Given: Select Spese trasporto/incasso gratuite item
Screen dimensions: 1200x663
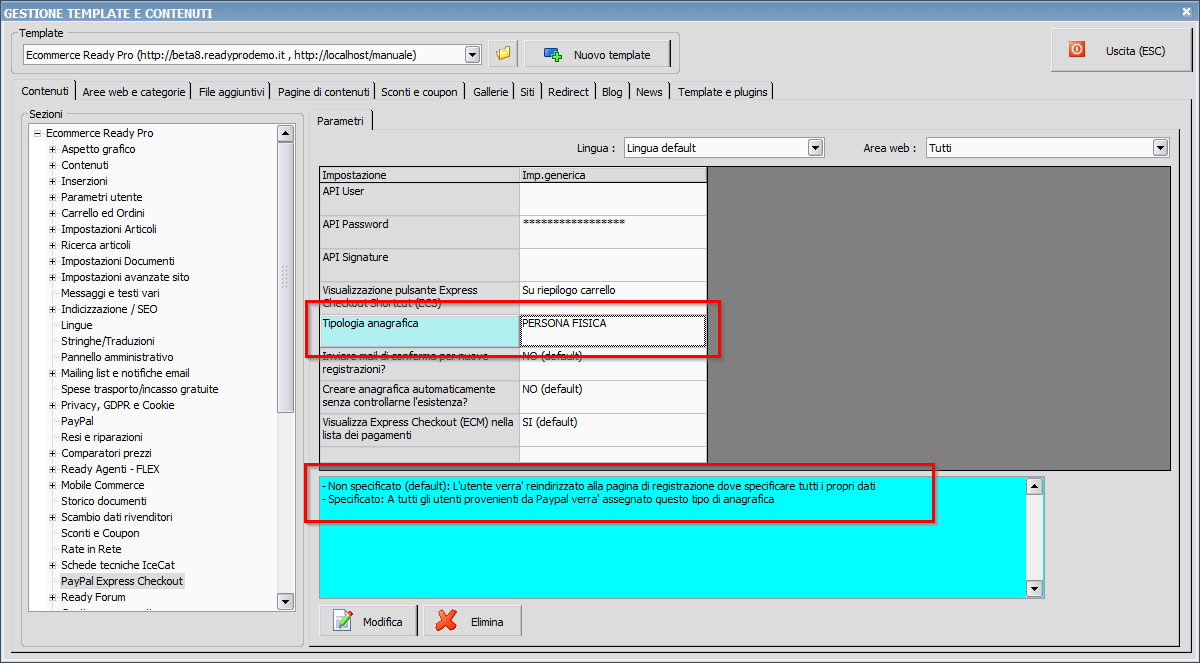Looking at the screenshot, I should (x=139, y=389).
